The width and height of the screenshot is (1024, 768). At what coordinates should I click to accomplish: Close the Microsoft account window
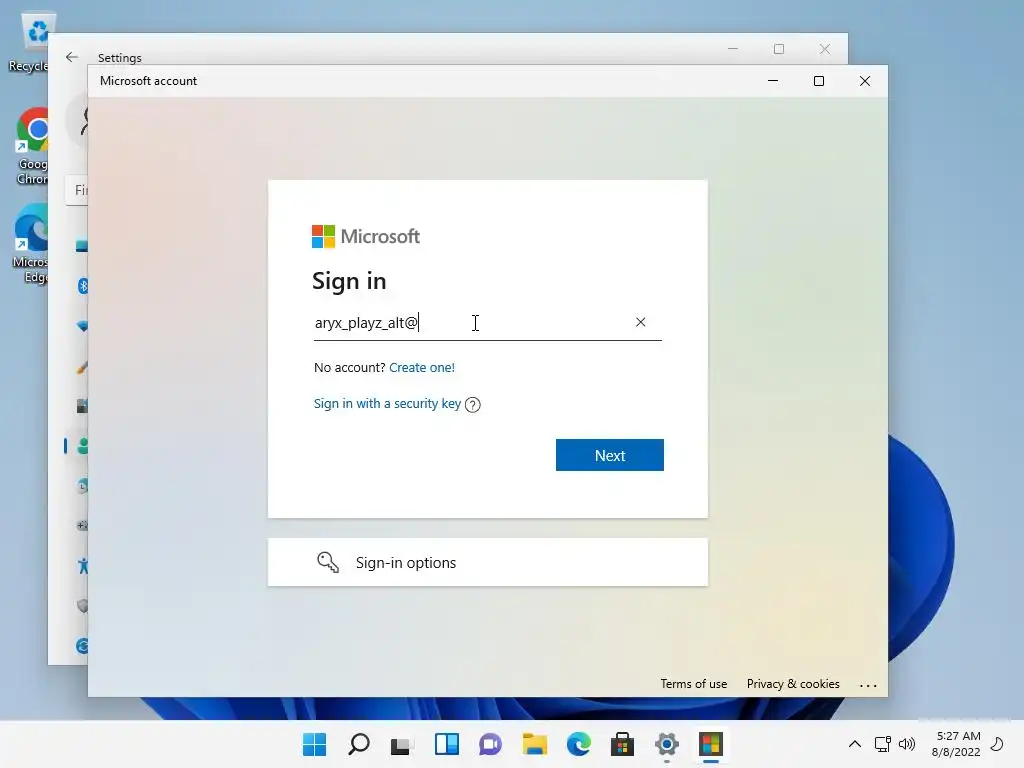[x=865, y=81]
